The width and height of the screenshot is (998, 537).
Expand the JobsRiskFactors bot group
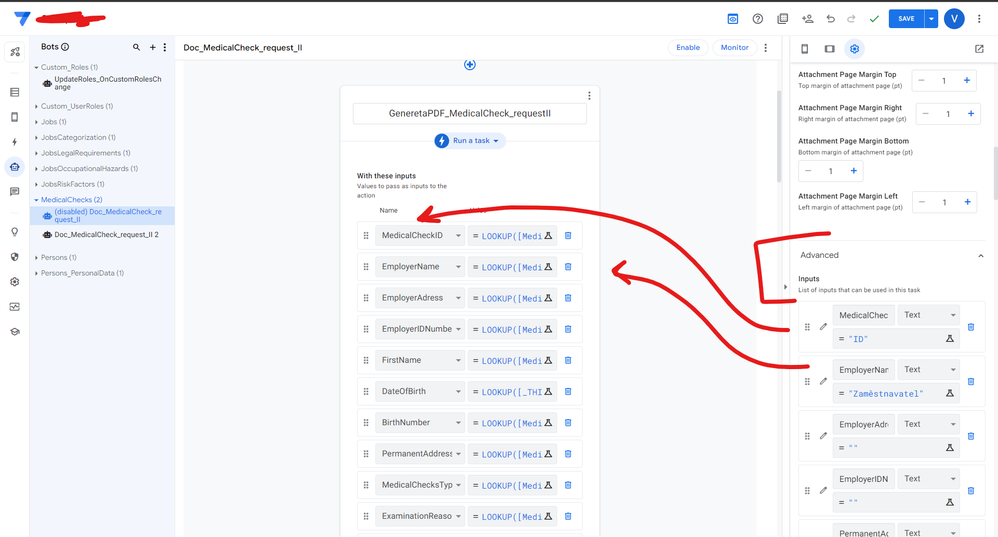point(36,185)
